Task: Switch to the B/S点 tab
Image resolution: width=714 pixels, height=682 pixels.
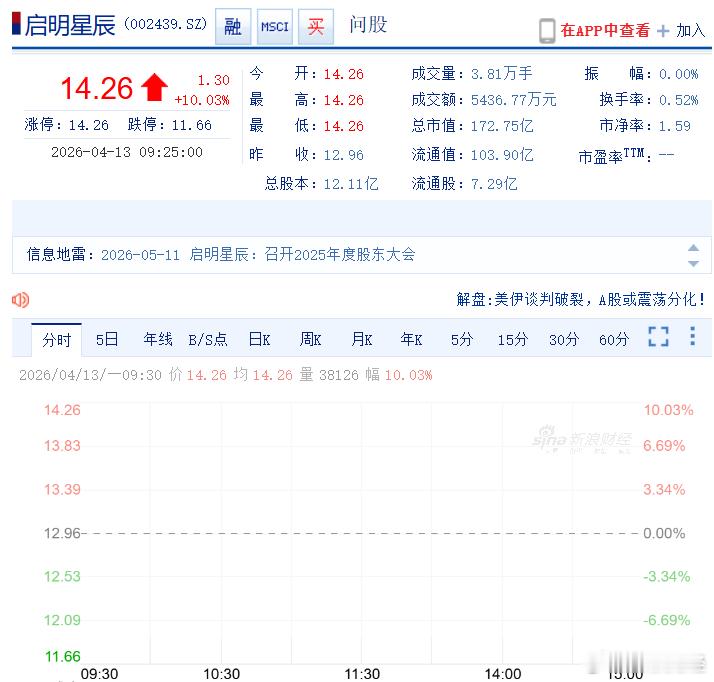Action: click(x=208, y=340)
